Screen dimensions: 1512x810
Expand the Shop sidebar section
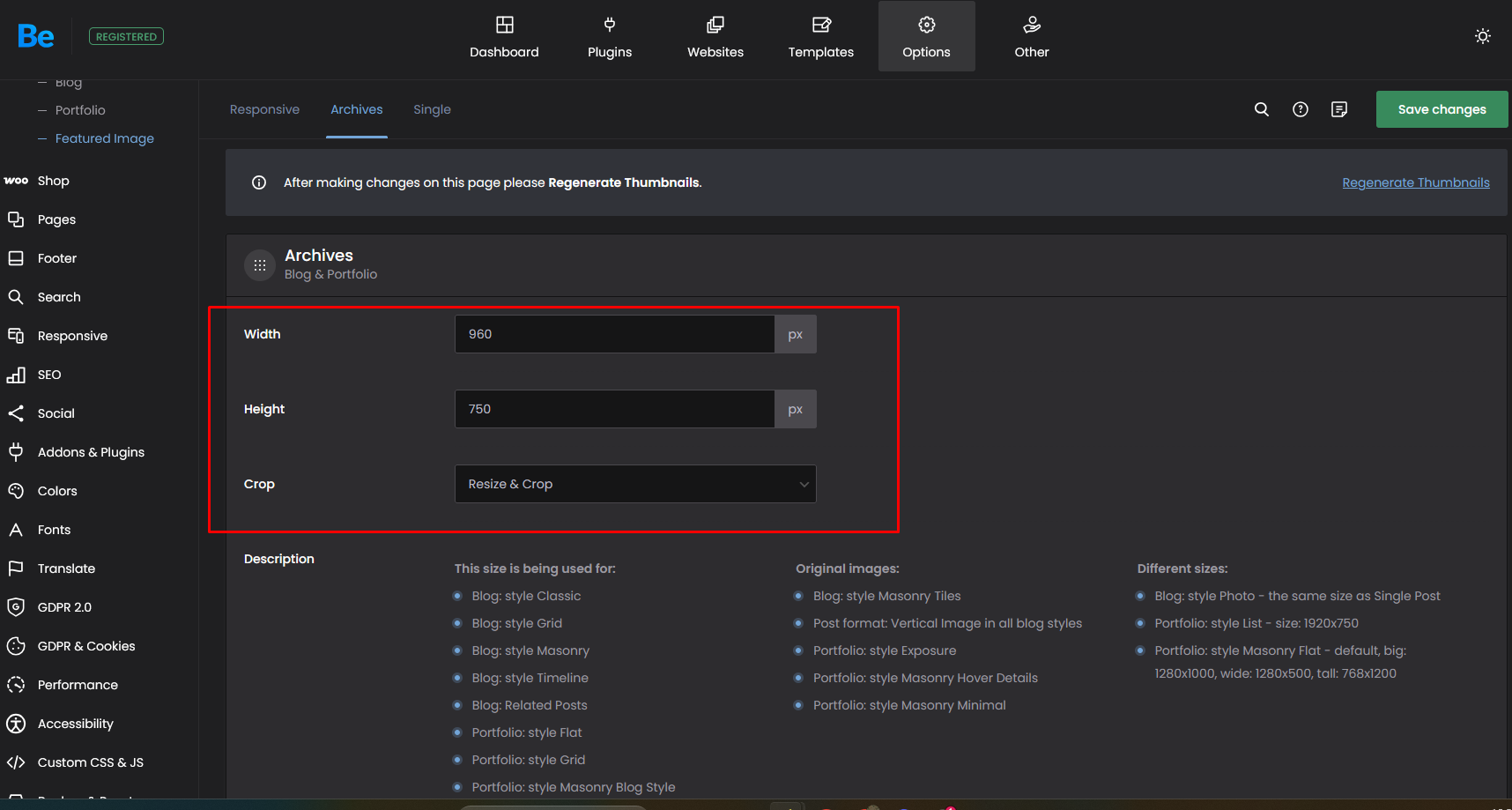click(x=53, y=181)
